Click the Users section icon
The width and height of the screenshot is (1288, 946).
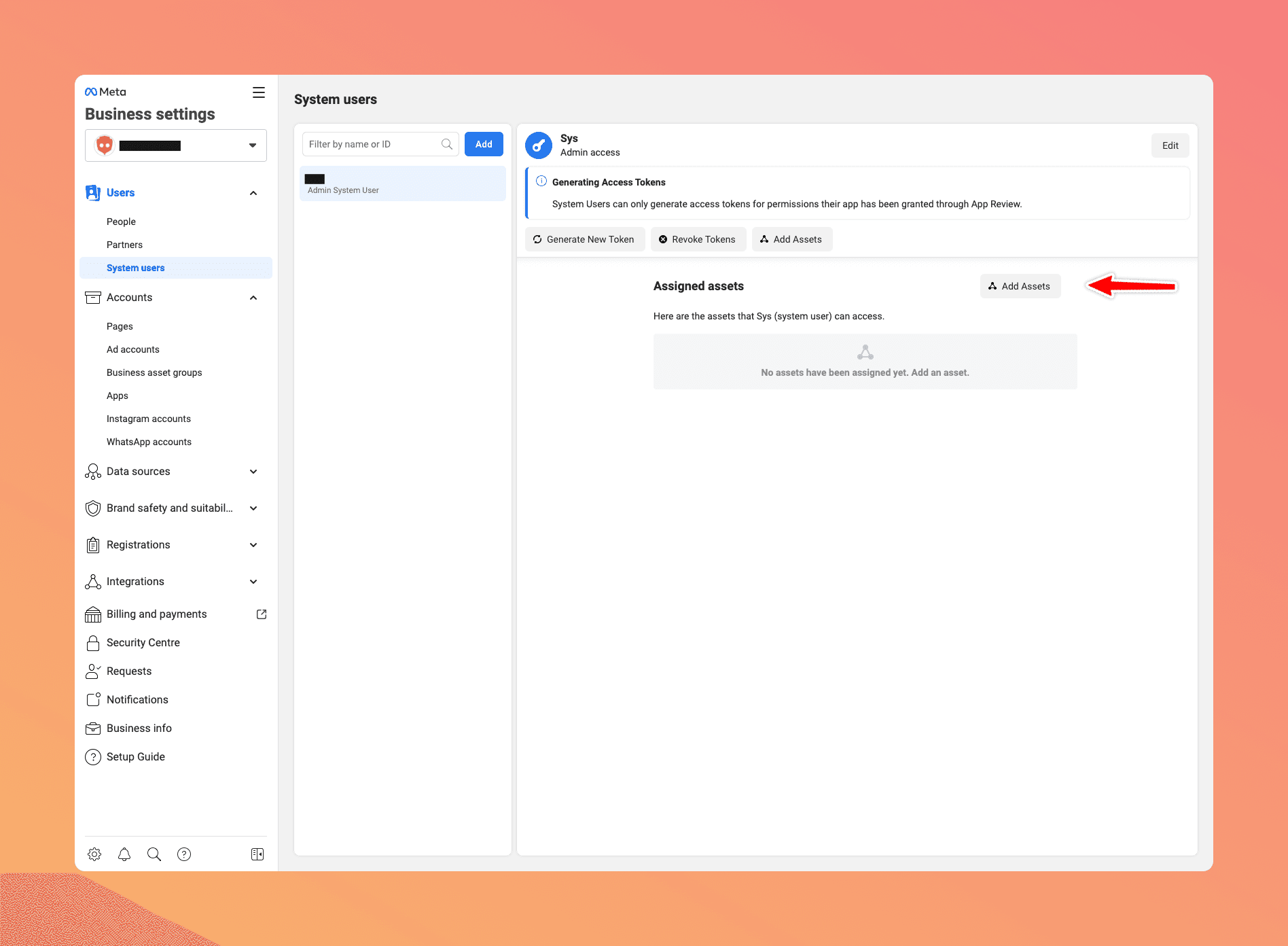point(93,193)
